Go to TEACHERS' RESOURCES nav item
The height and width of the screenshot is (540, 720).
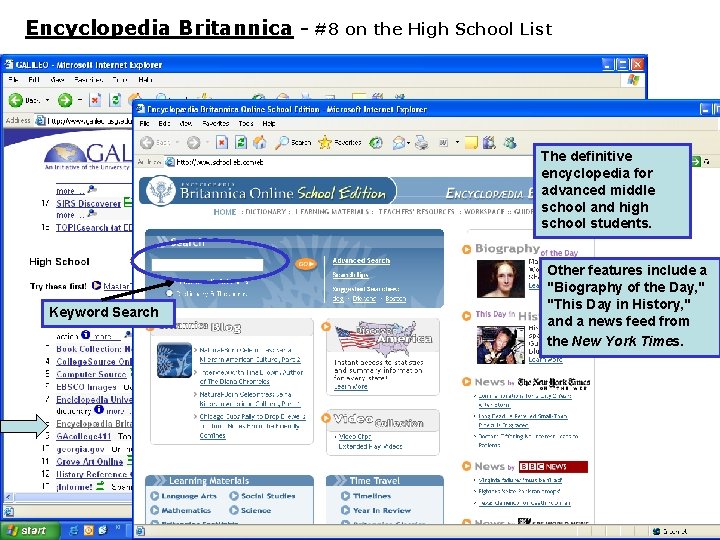click(416, 212)
